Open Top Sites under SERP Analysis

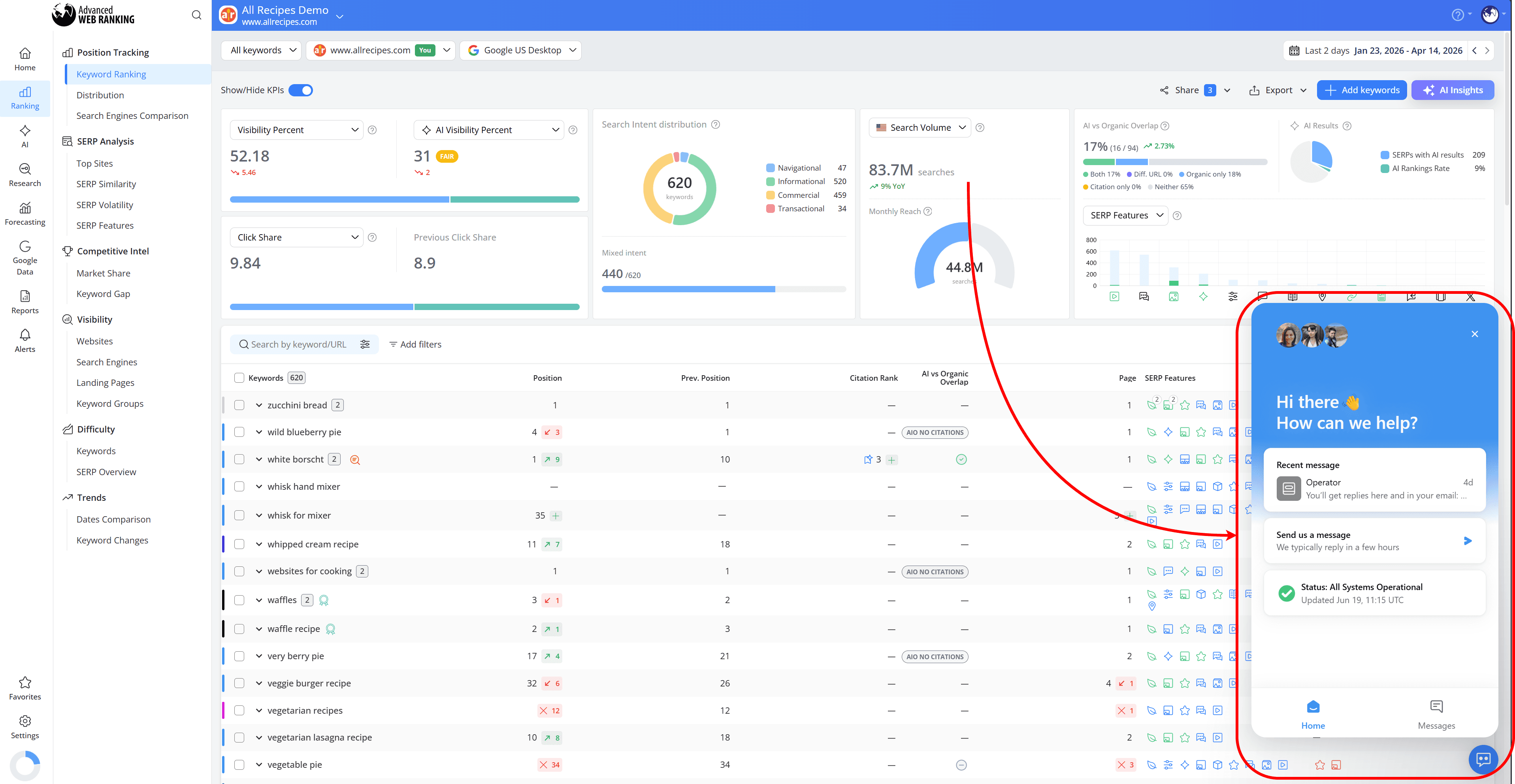point(95,164)
